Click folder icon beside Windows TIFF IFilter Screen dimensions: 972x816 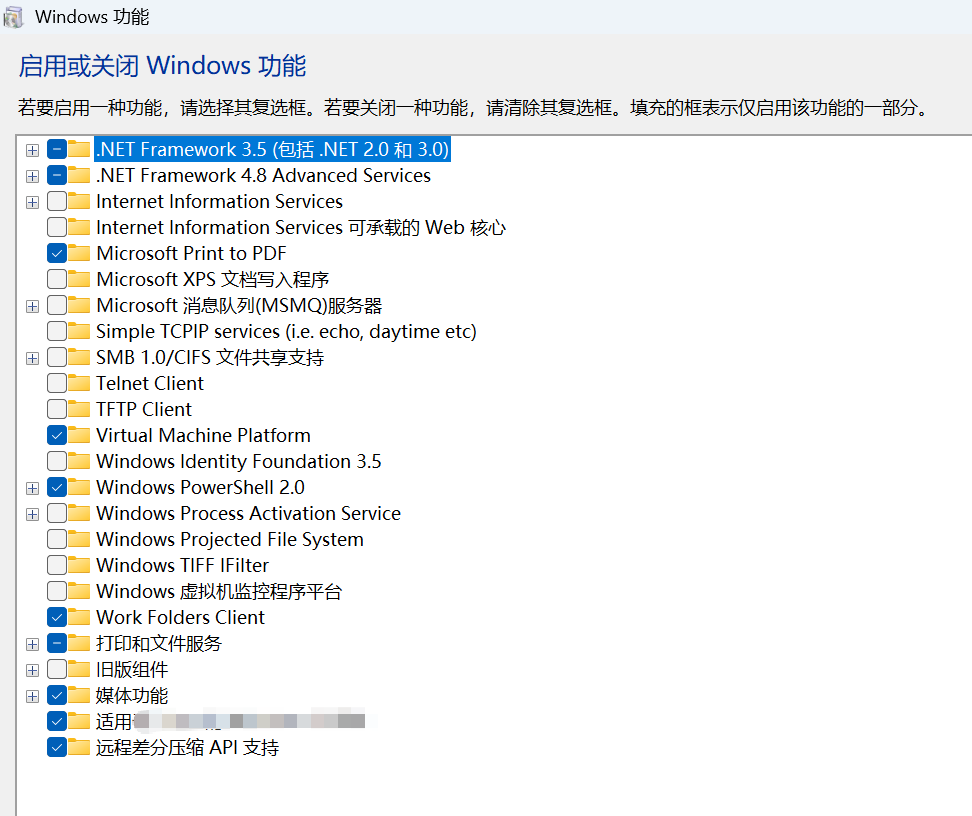pos(79,566)
